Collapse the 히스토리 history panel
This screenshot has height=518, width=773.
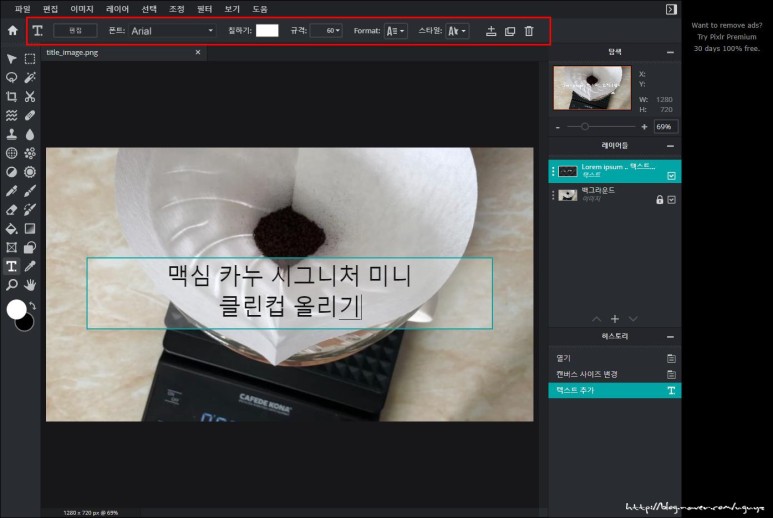pos(670,337)
